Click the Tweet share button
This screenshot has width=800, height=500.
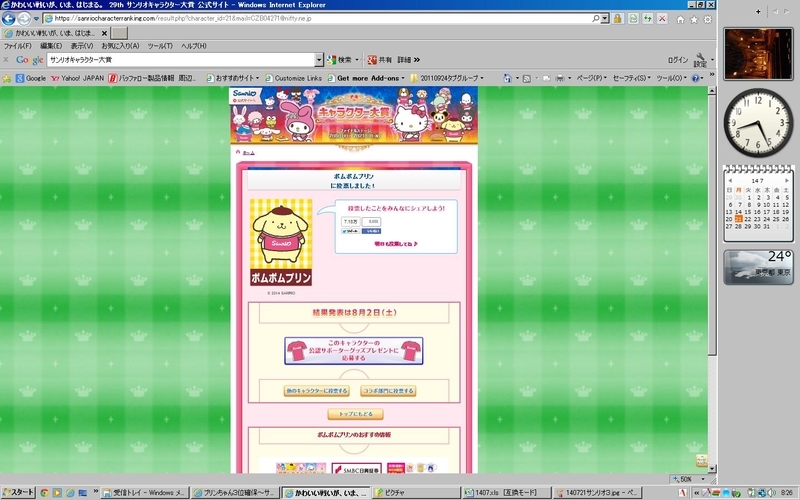pos(350,231)
